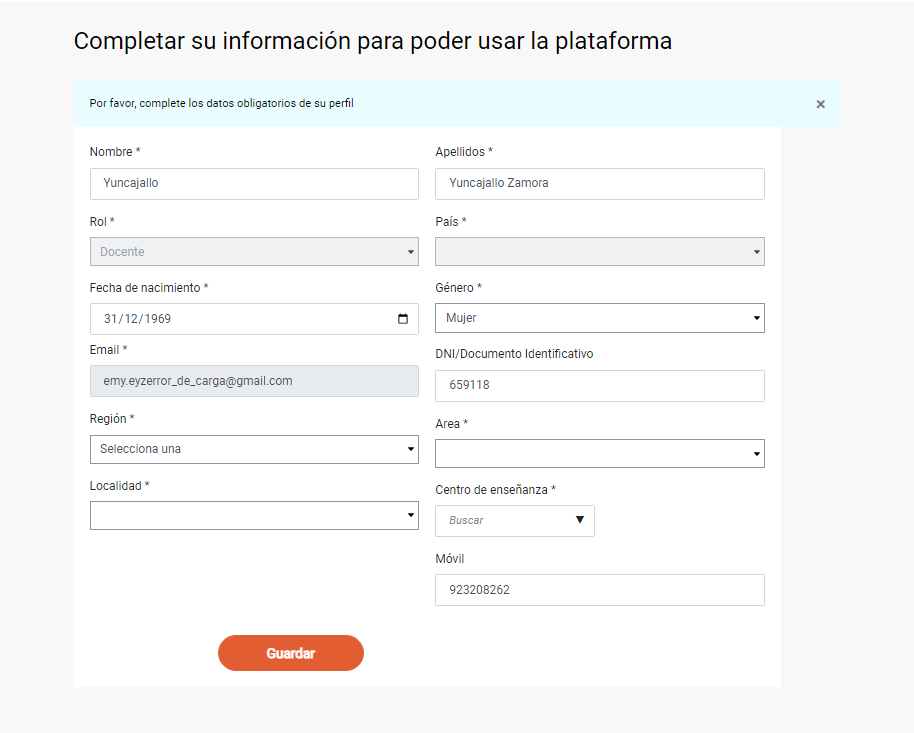Image resolution: width=914 pixels, height=733 pixels.
Task: Select the month segment '12' in birth date
Action: pyautogui.click(x=132, y=319)
